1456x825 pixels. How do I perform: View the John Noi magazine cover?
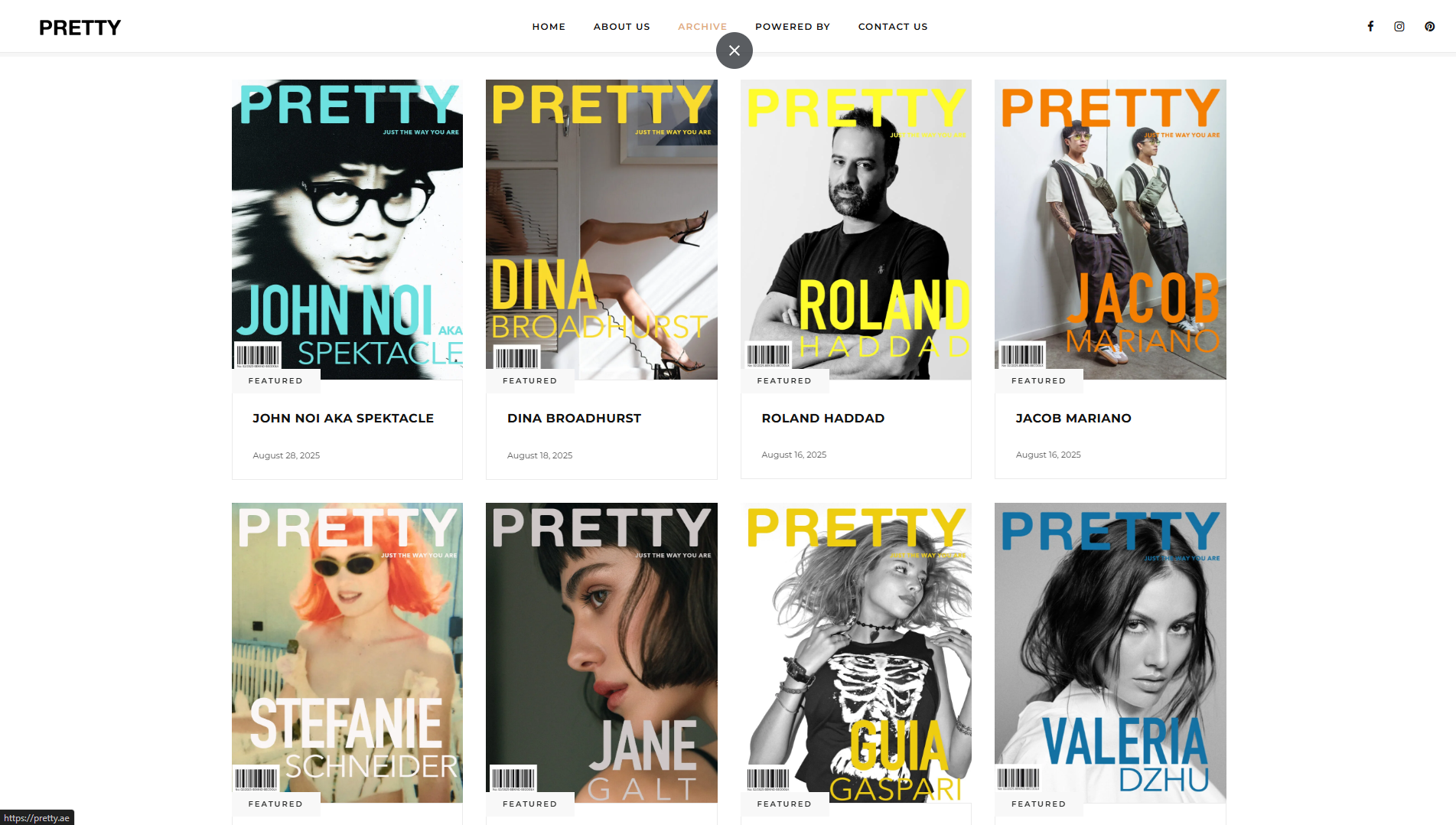coord(347,230)
